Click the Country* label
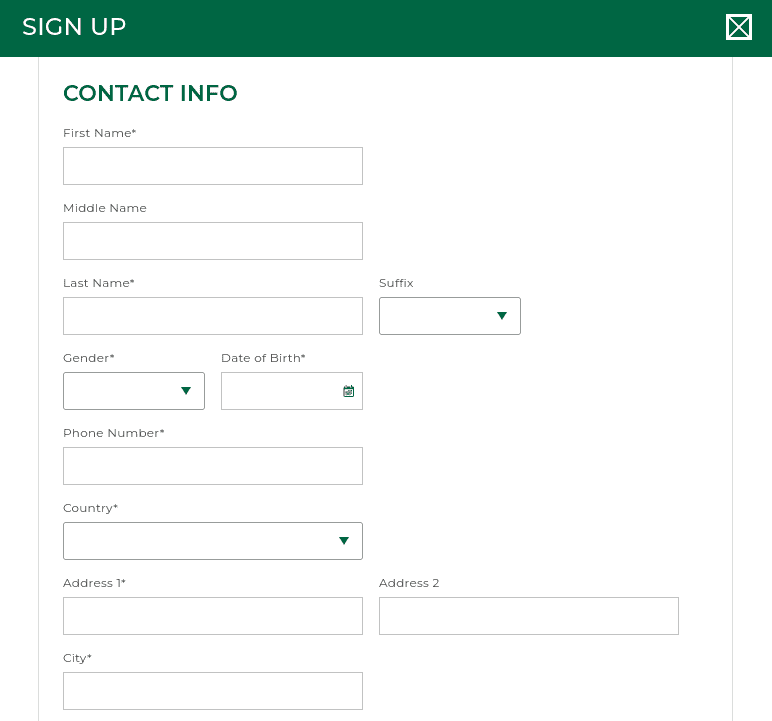The width and height of the screenshot is (772, 721). 91,508
